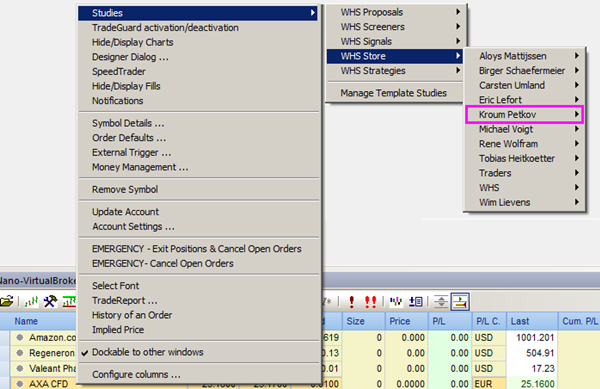Toggle Dockable to other windows option

[199, 352]
